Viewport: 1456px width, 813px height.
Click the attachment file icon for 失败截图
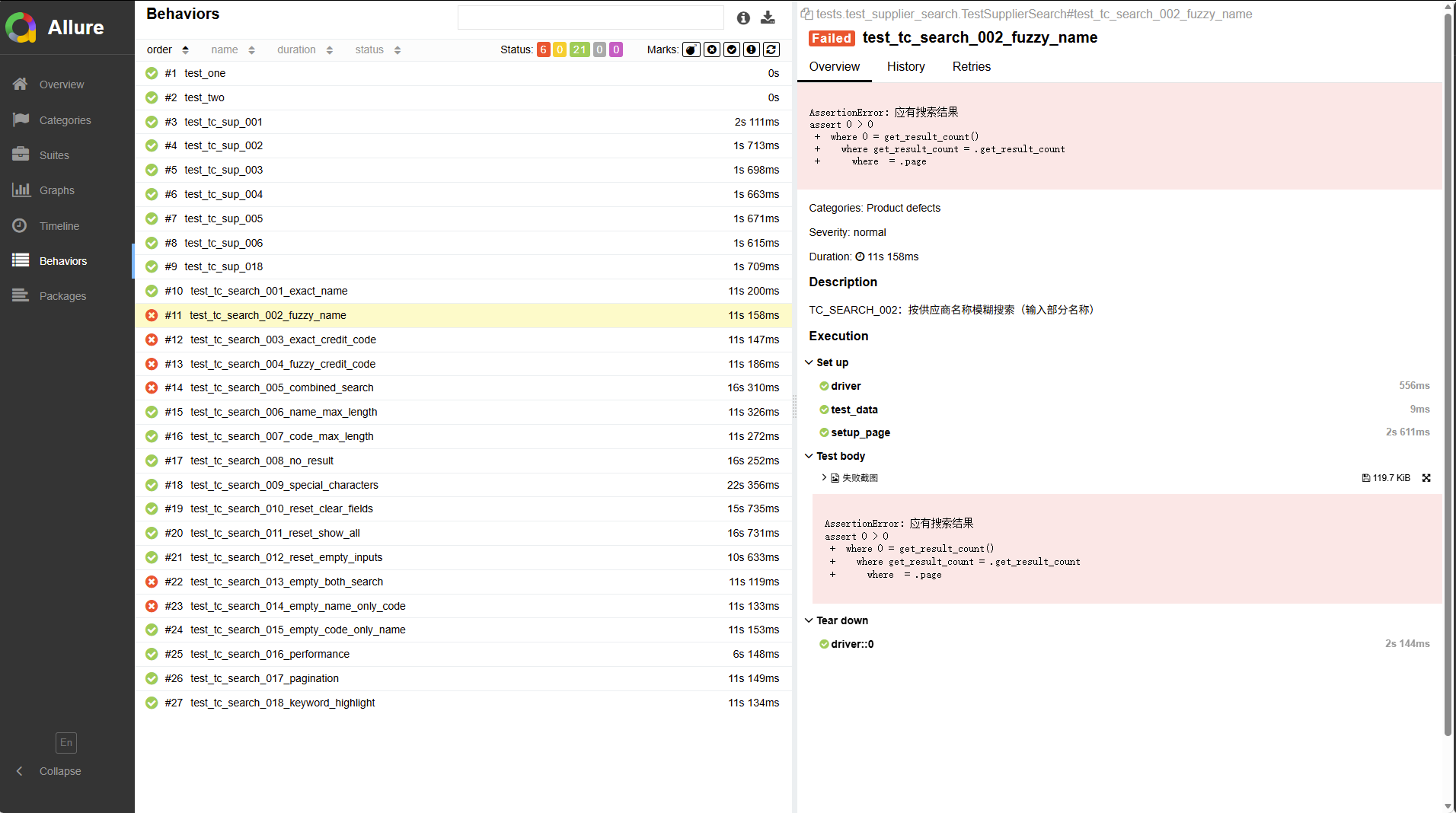point(835,478)
